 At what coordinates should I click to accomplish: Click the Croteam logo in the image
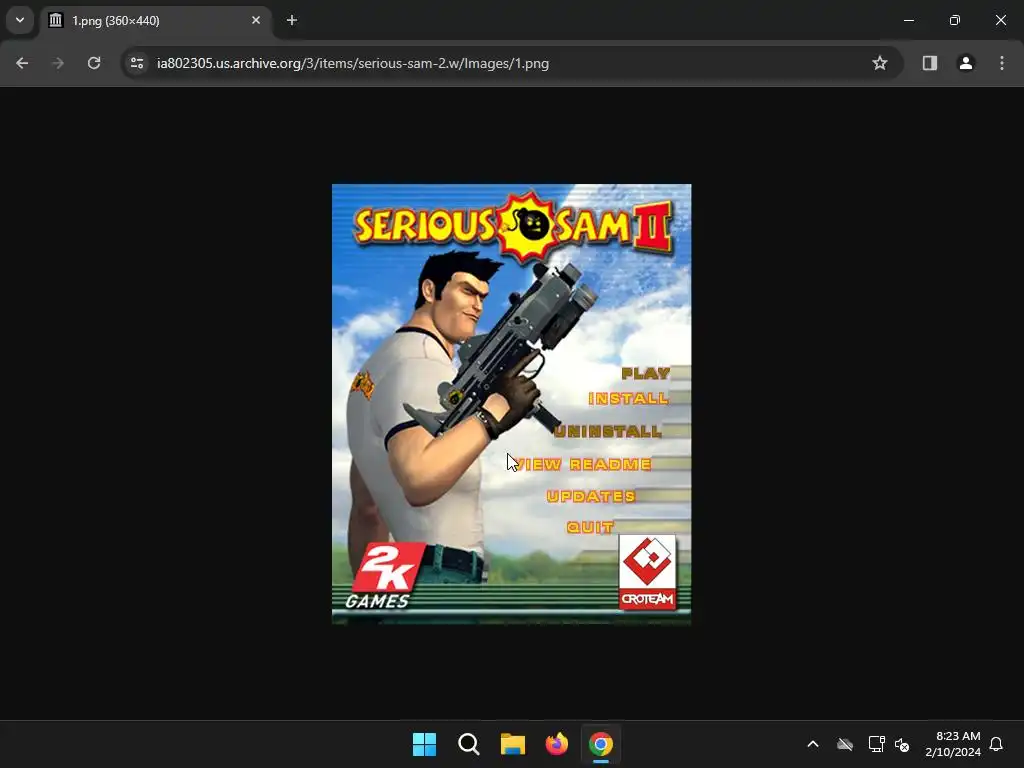tap(647, 572)
